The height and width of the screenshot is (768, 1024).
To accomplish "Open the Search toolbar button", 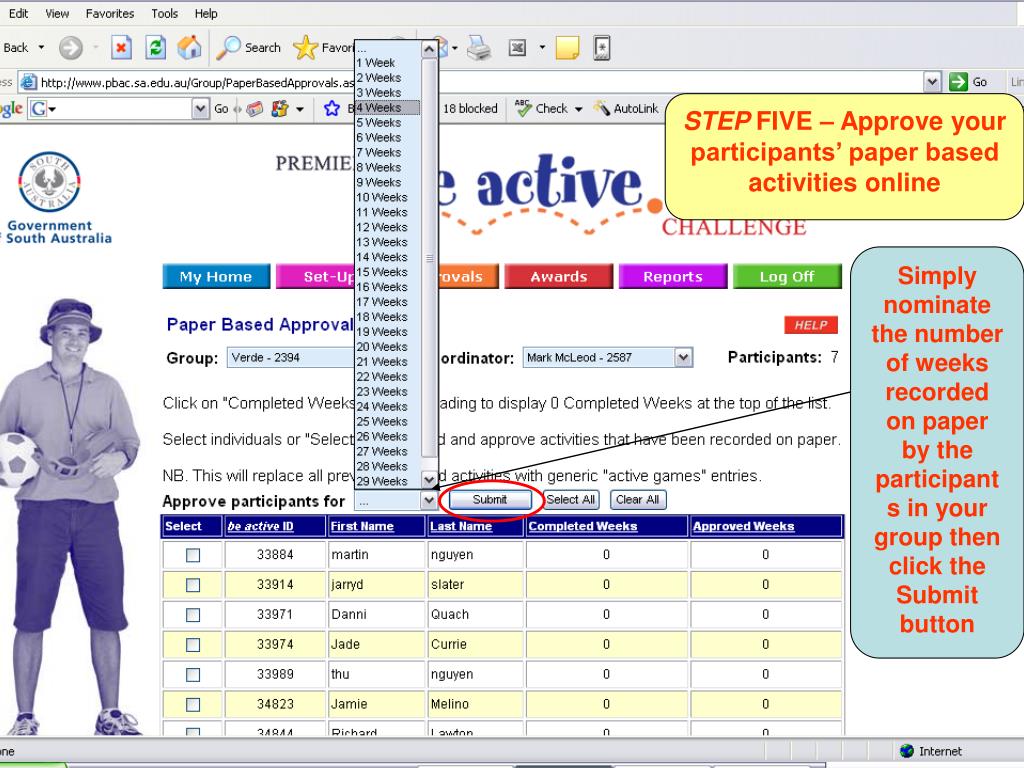I will point(249,48).
